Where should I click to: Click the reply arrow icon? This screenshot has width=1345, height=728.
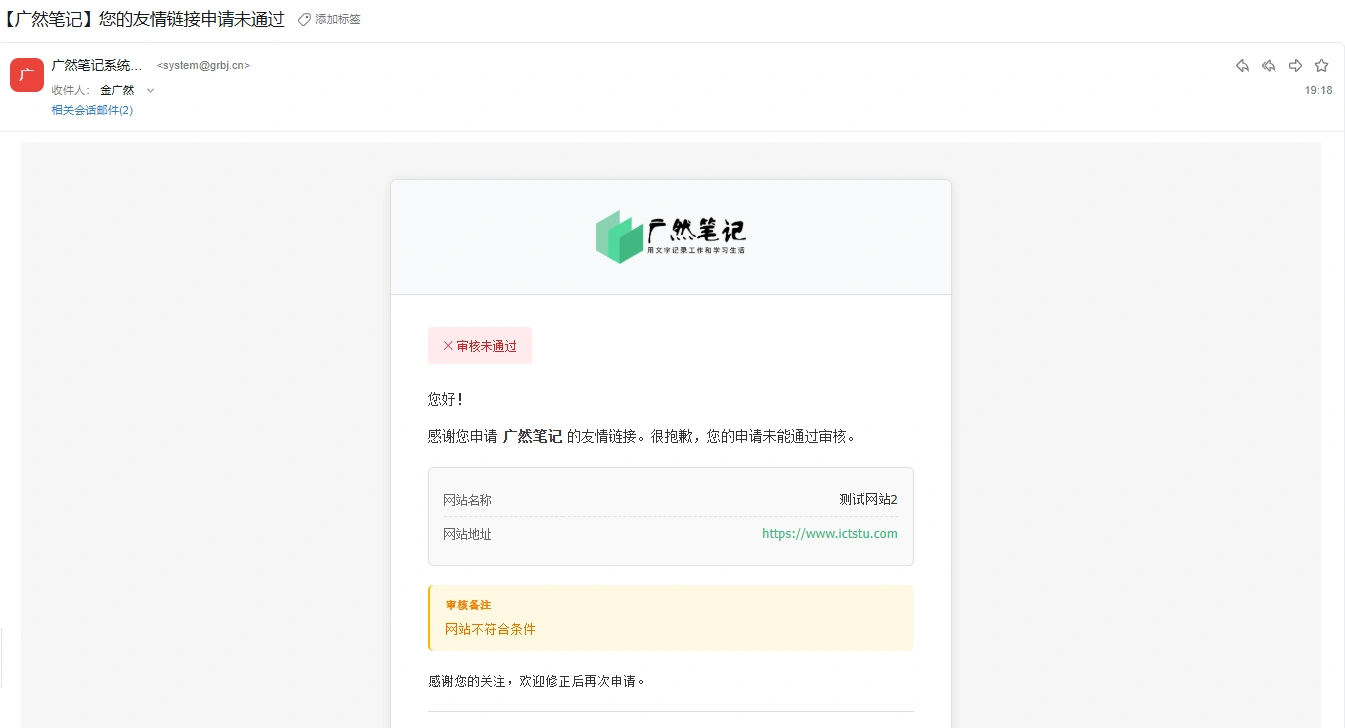tap(1242, 66)
